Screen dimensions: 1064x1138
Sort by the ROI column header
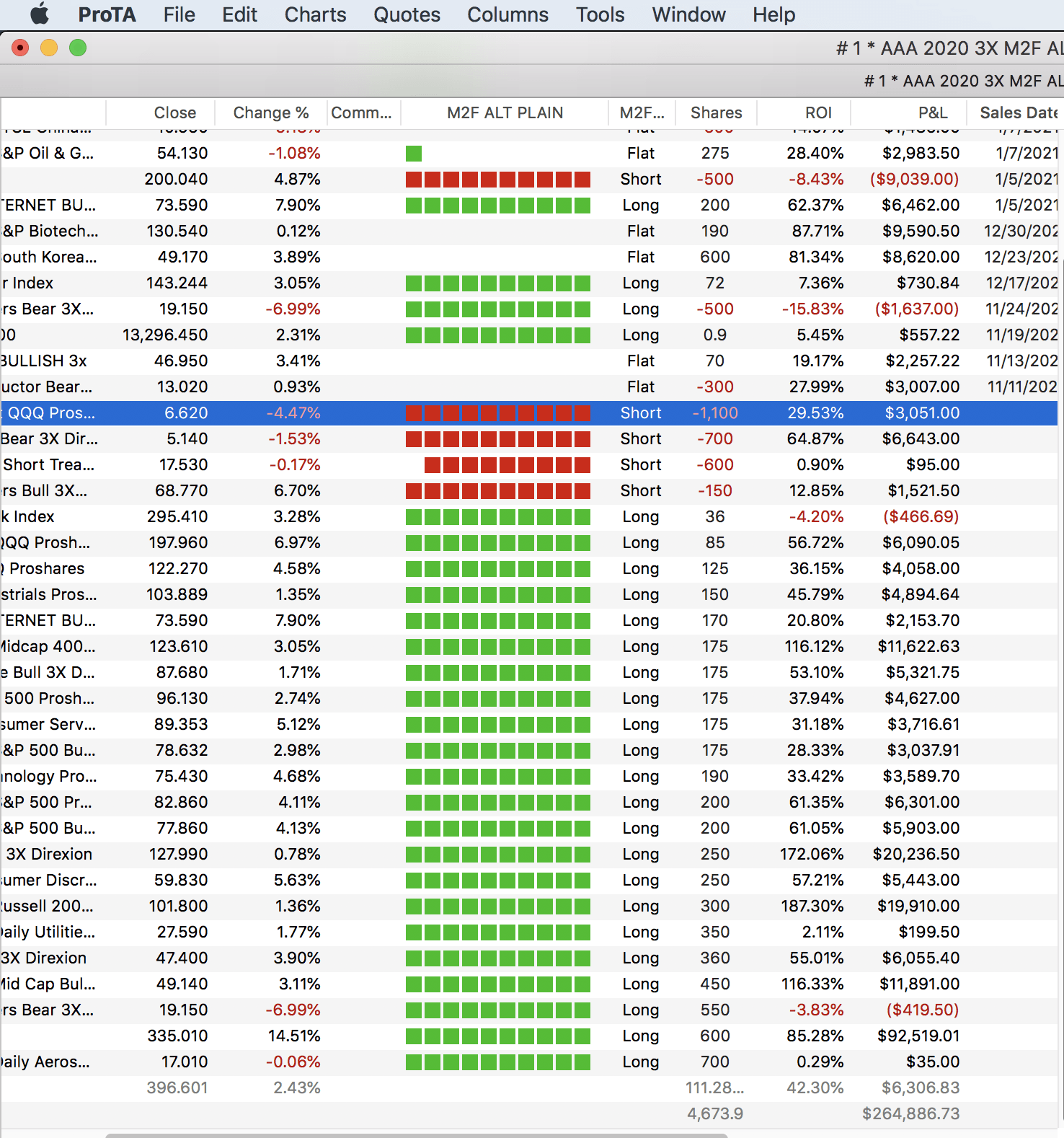click(x=804, y=113)
